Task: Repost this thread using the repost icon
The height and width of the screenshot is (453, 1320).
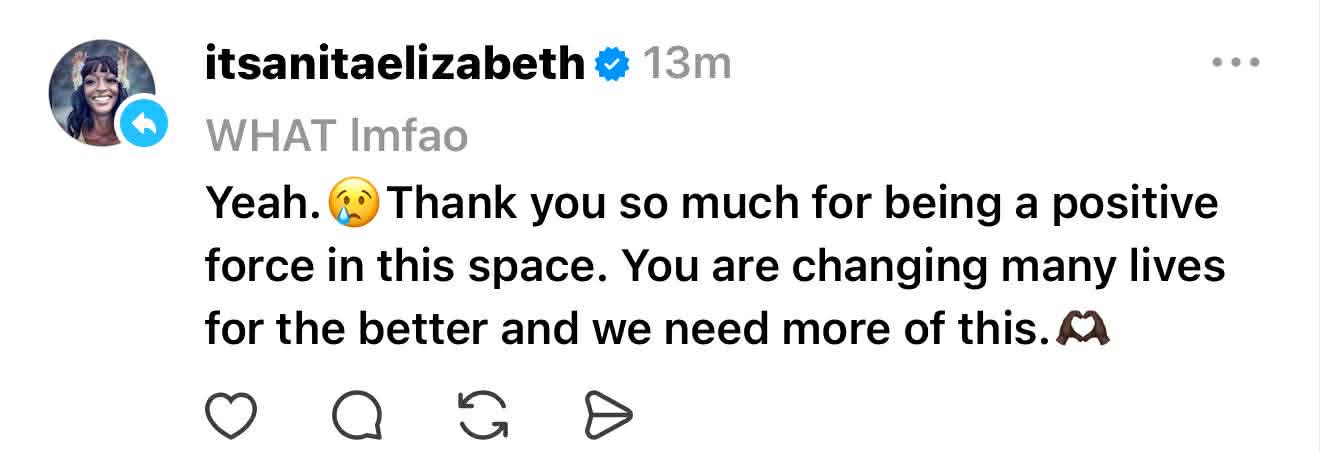Action: [481, 415]
